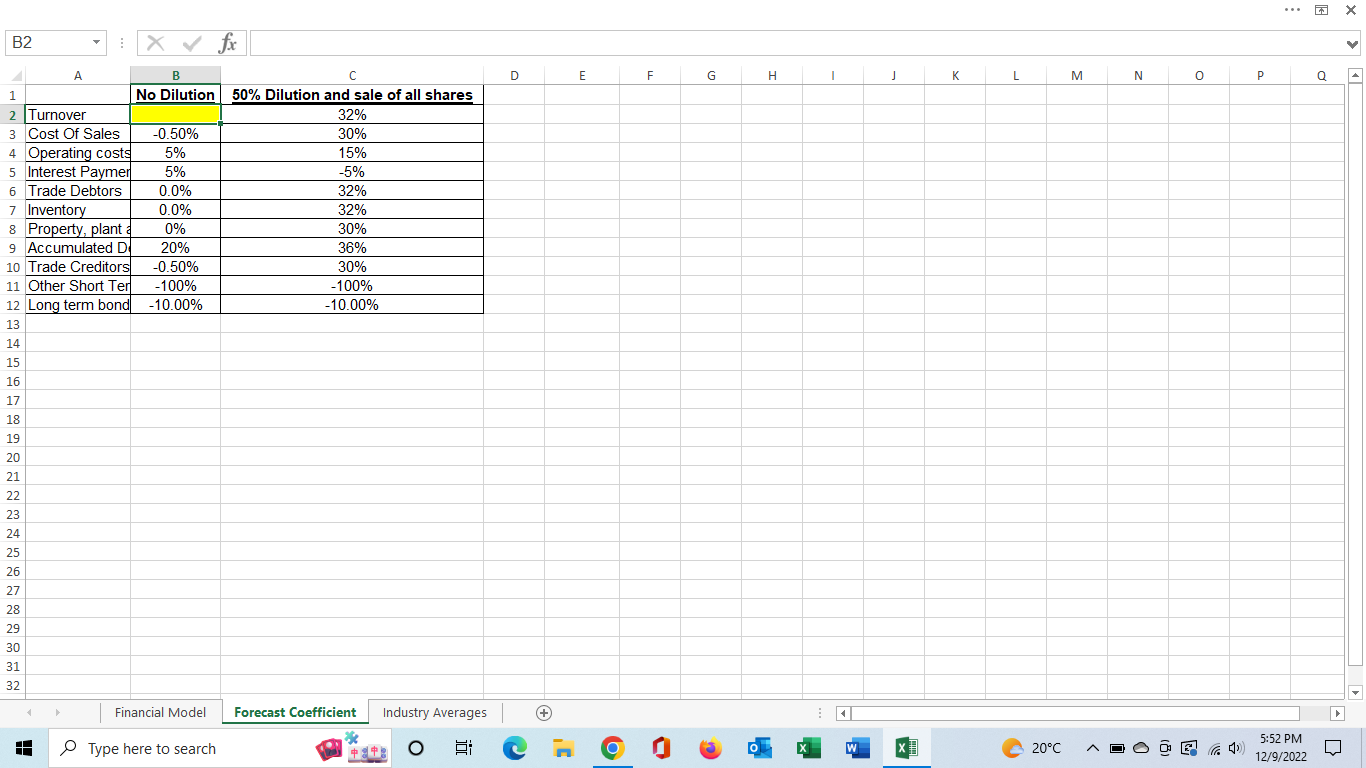
Task: Switch to active Excel window in taskbar
Action: tap(906, 748)
